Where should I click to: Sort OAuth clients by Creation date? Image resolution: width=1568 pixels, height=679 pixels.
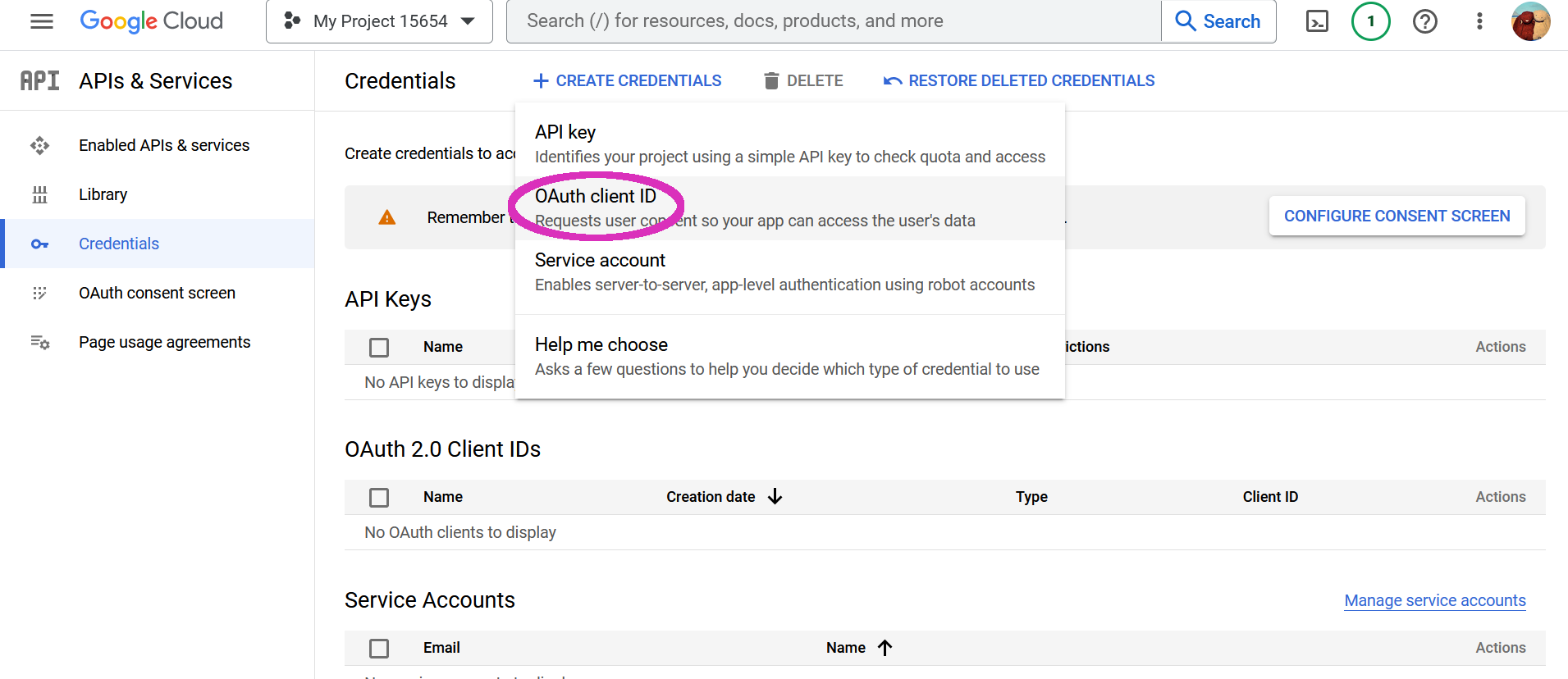[x=711, y=497]
